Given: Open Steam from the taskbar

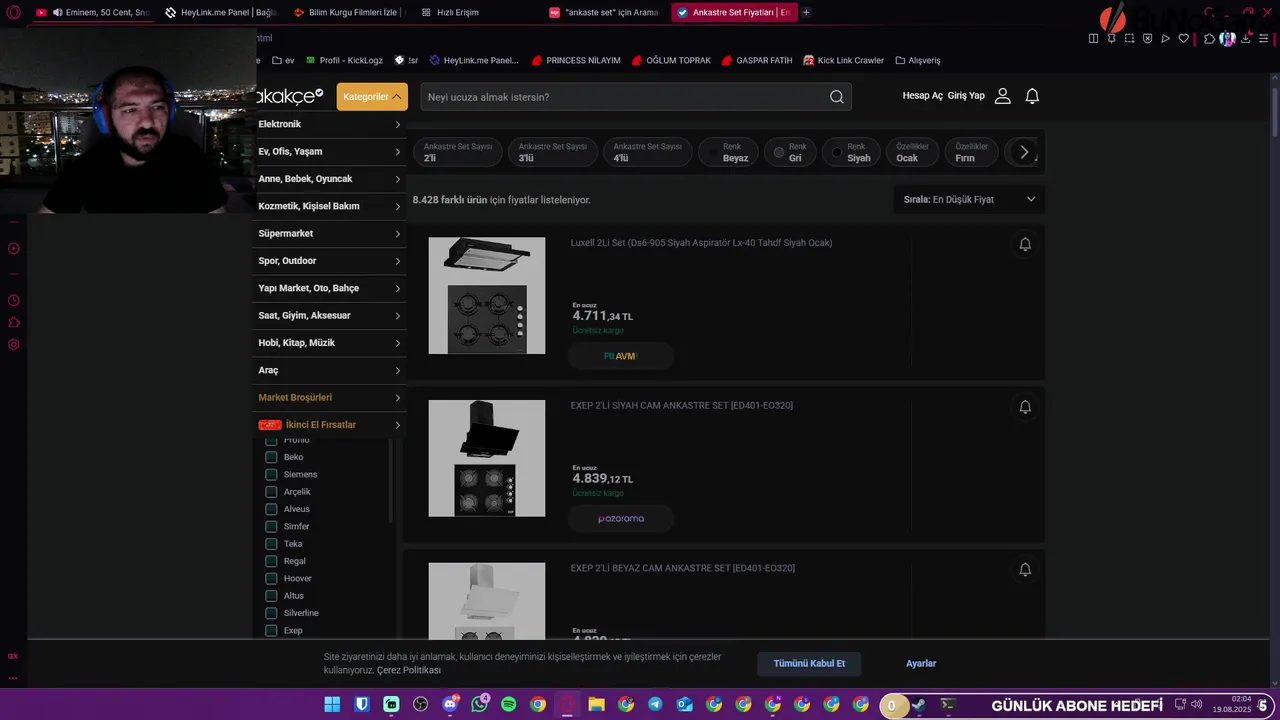Looking at the screenshot, I should (x=919, y=705).
